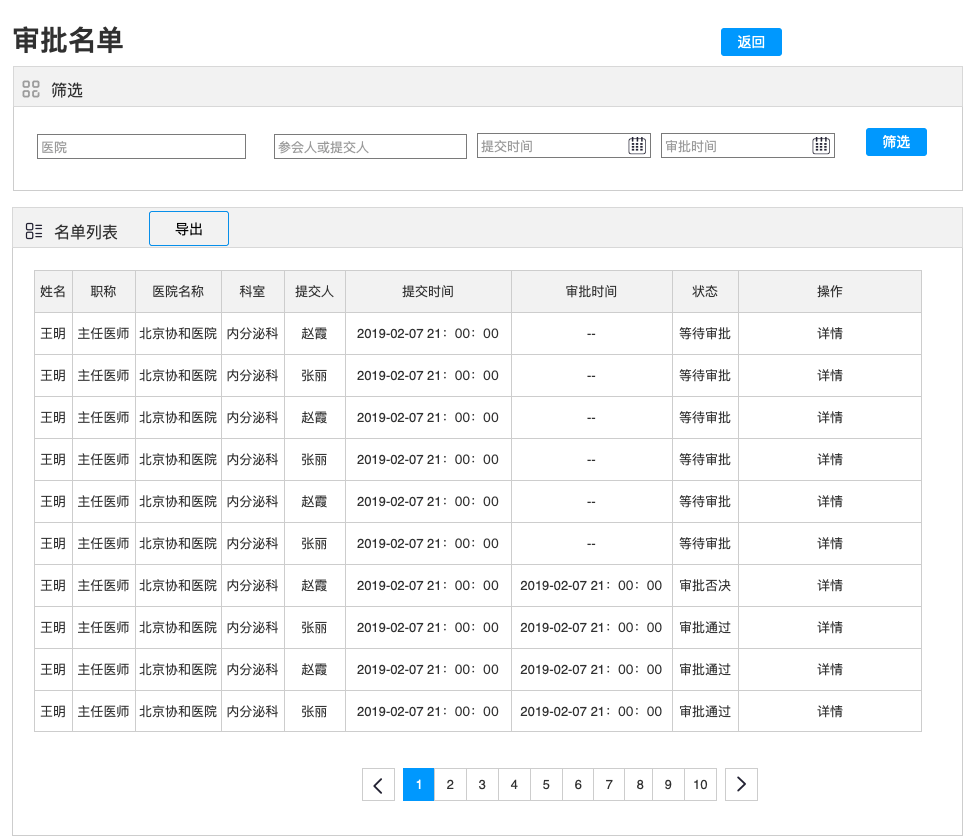Select the 状态 column header

coord(705,291)
